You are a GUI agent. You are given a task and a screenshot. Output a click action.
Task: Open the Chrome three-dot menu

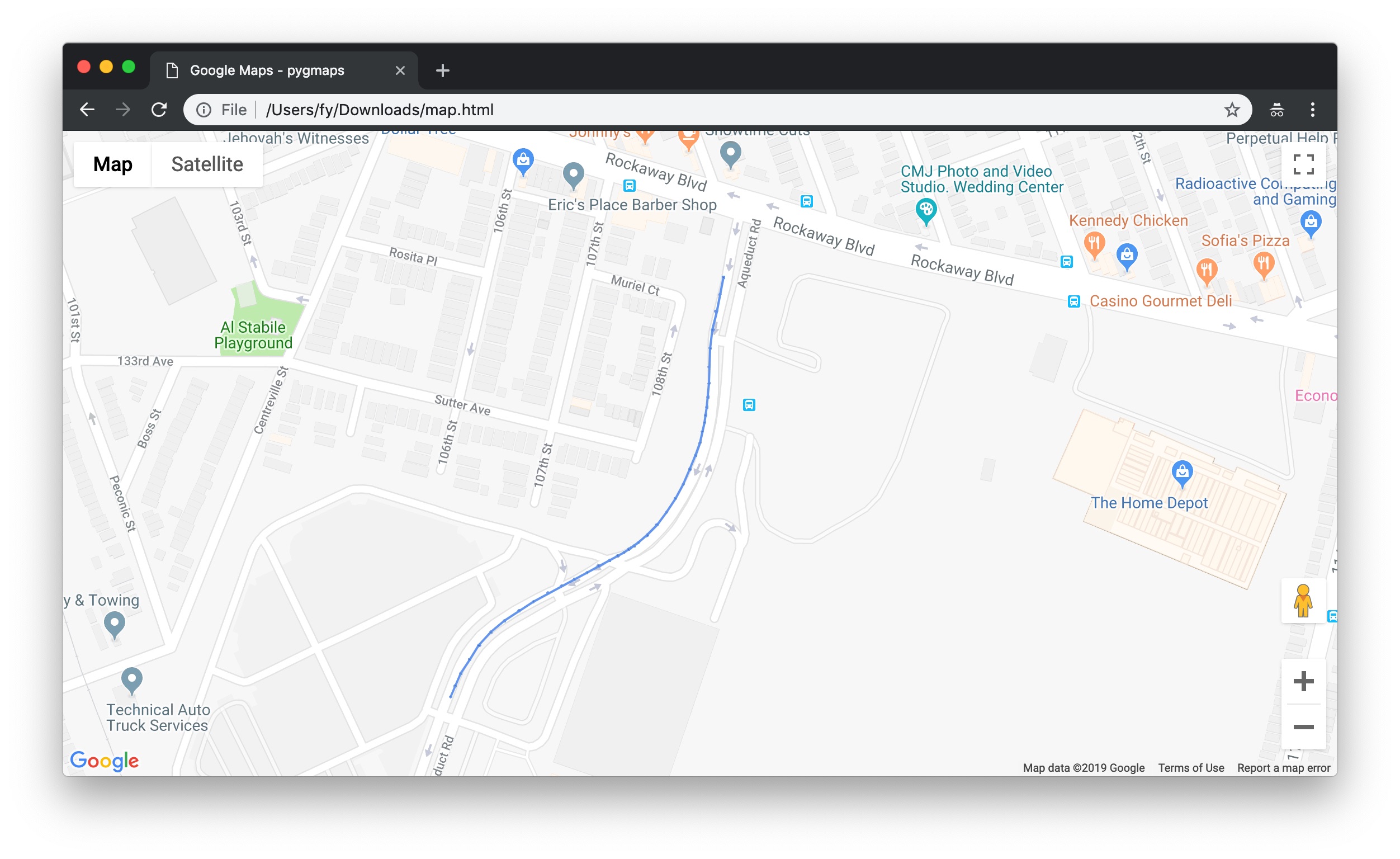click(1312, 110)
